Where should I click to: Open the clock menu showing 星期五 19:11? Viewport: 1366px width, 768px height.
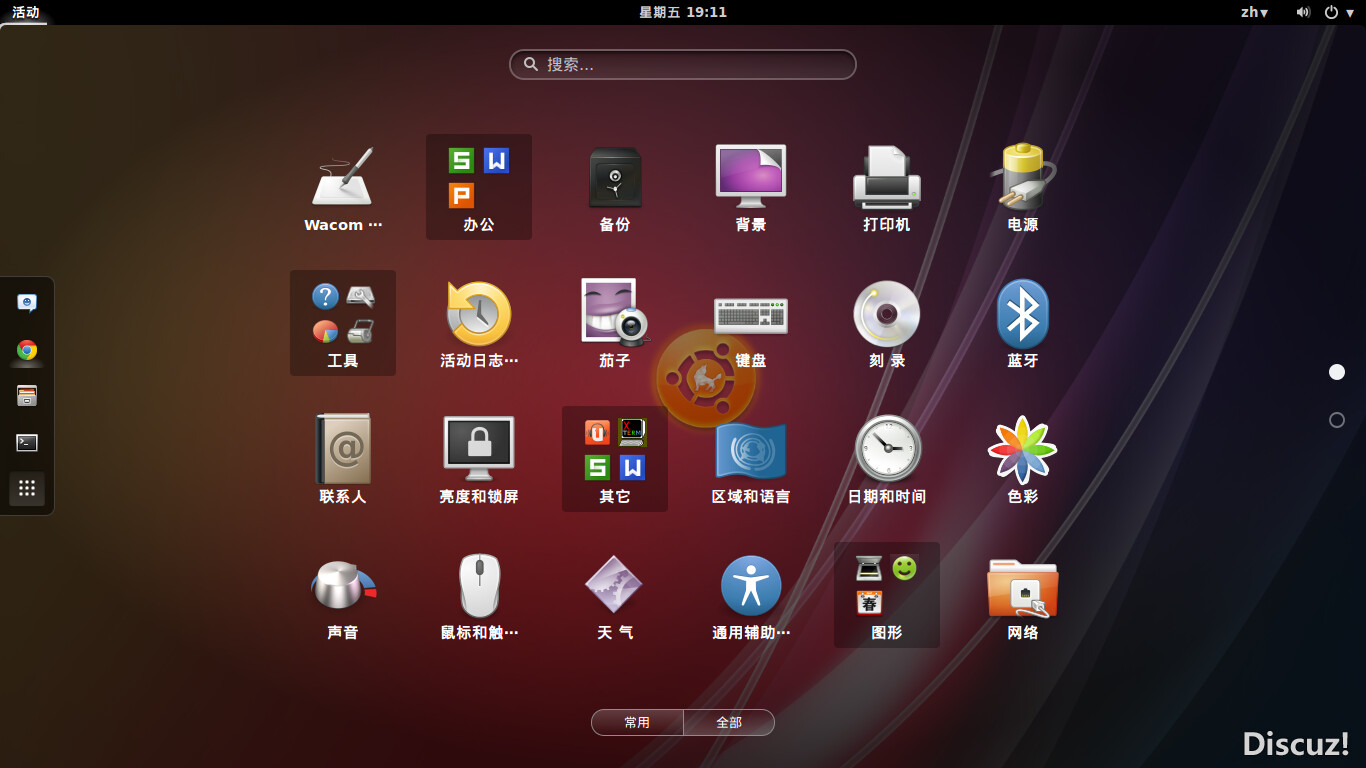[683, 12]
